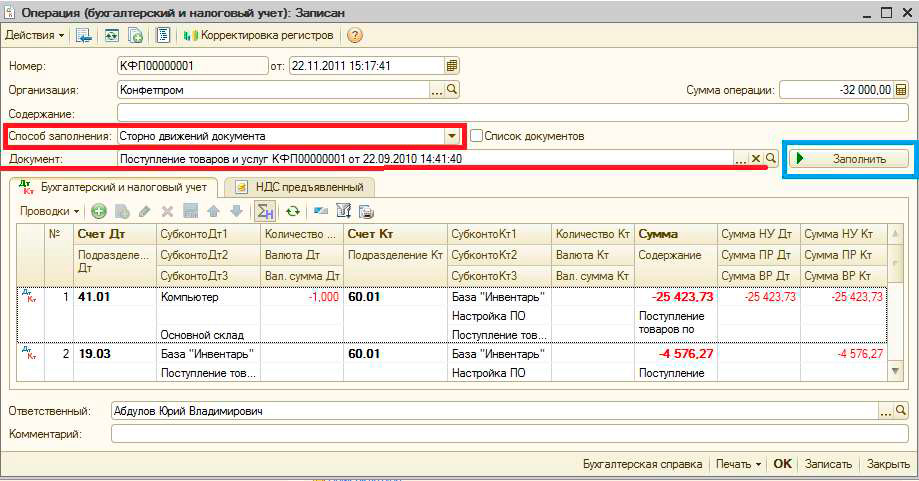Click the Комментарий input field
Viewport: 919px width, 481px height.
510,434
